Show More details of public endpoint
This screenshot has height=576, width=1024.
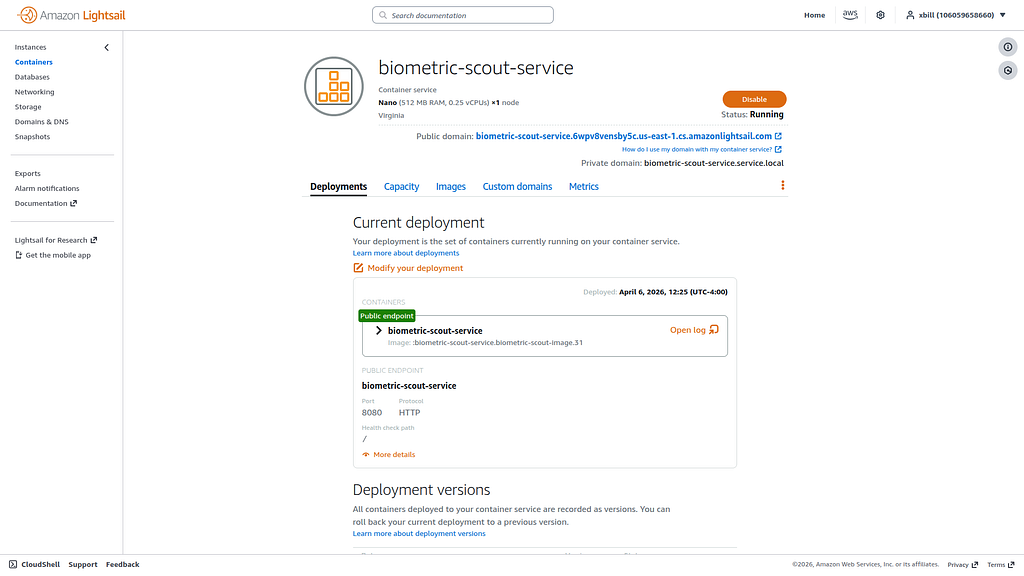[x=389, y=455]
